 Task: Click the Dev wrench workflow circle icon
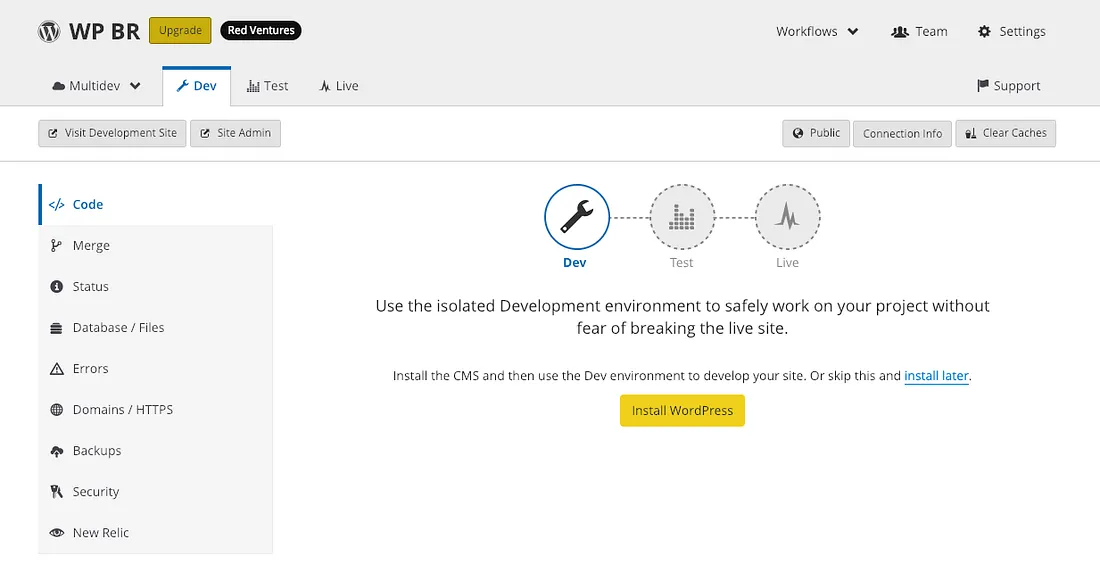pyautogui.click(x=577, y=217)
